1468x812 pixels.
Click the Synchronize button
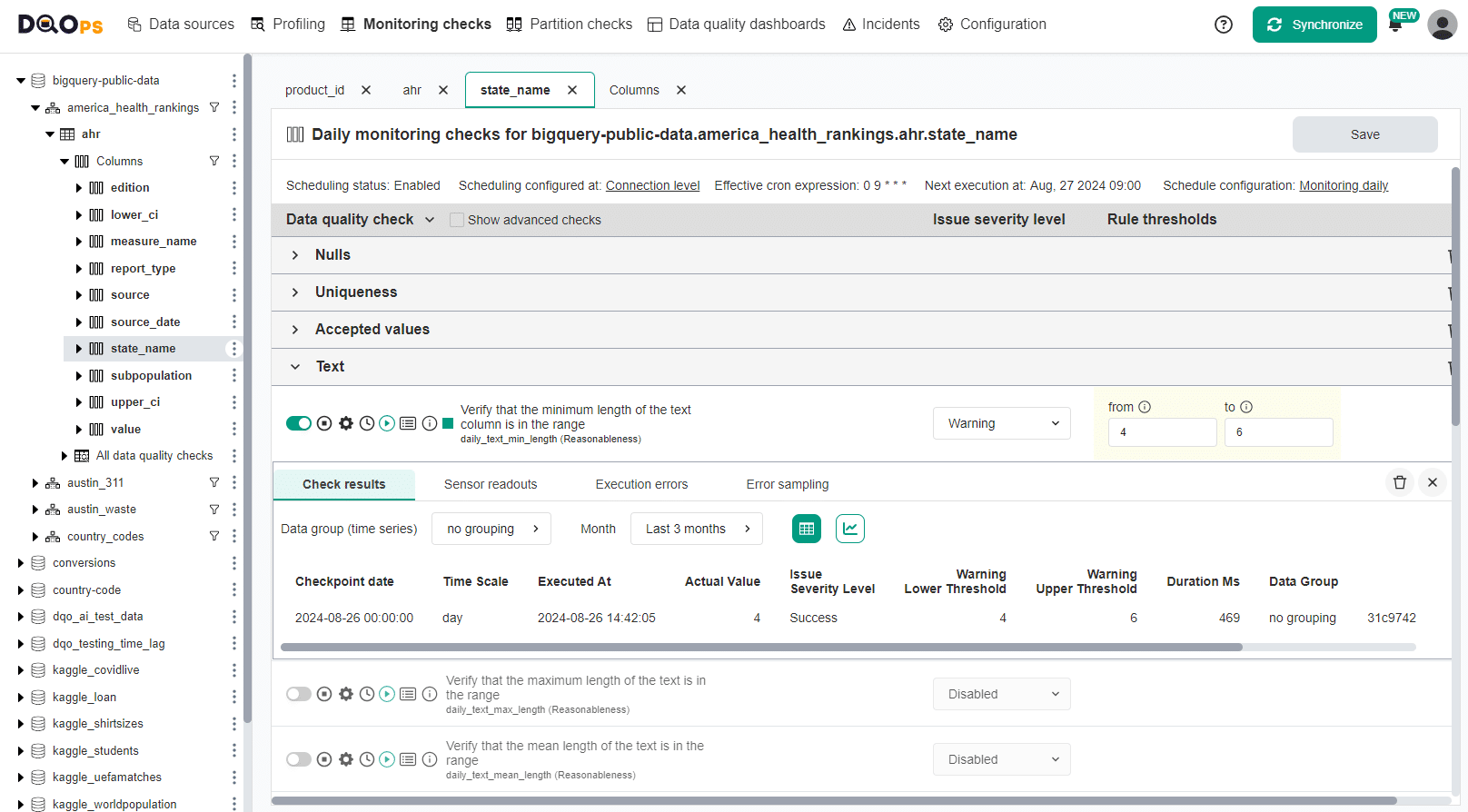[1314, 25]
